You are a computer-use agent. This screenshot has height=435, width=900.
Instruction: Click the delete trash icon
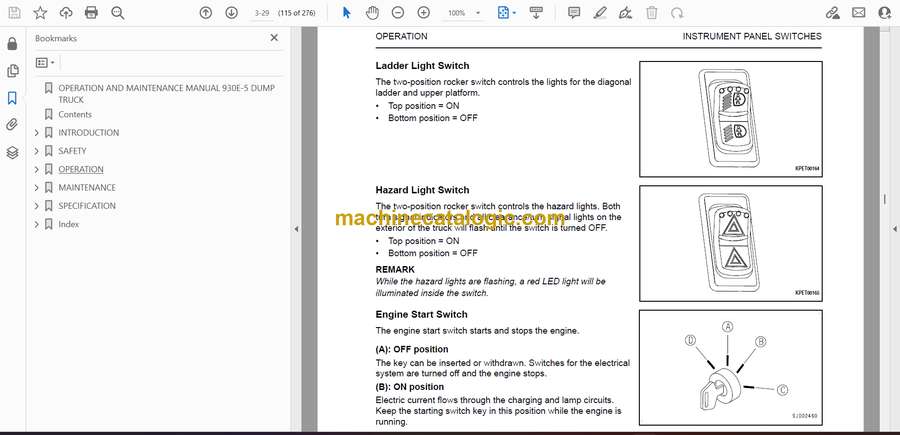coord(651,13)
